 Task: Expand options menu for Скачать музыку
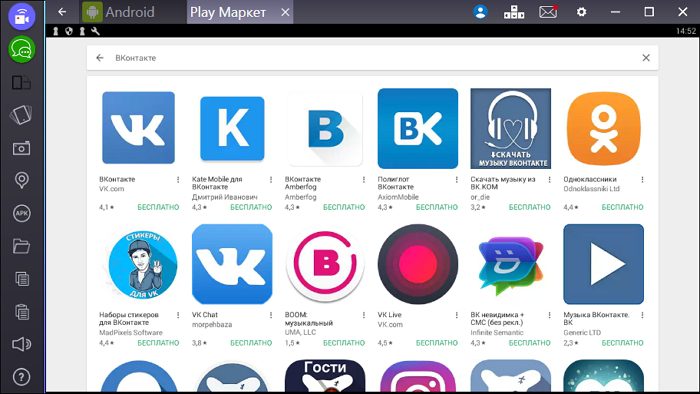coord(550,180)
